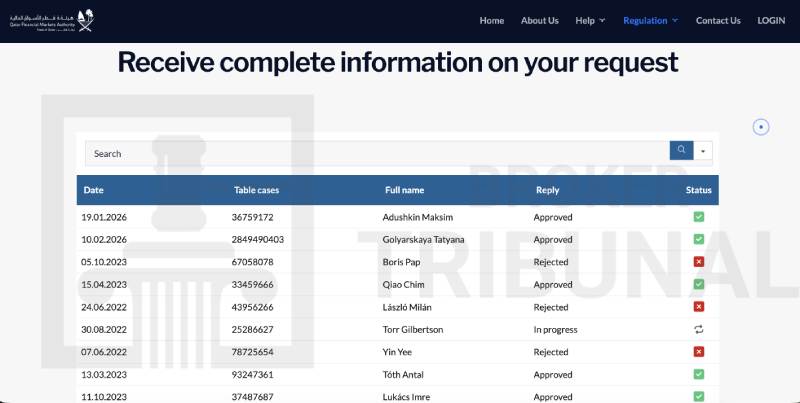Select date cell 19.01.2026
This screenshot has height=403, width=800.
coord(104,217)
